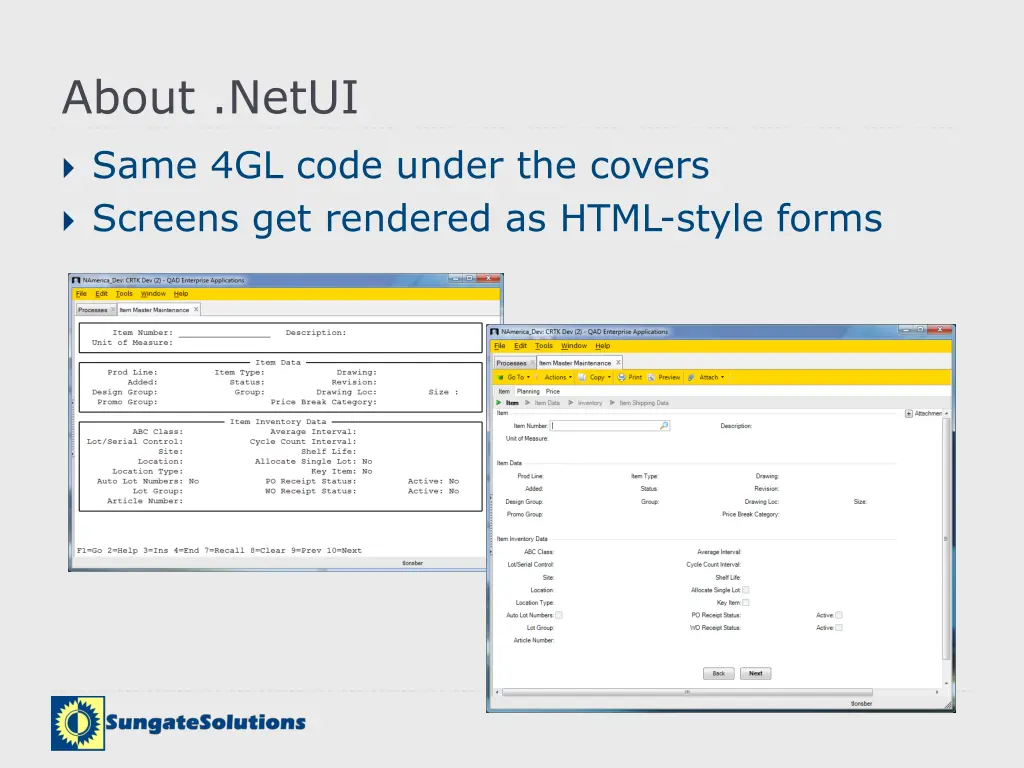Click Item Number input in right window

pyautogui.click(x=611, y=425)
